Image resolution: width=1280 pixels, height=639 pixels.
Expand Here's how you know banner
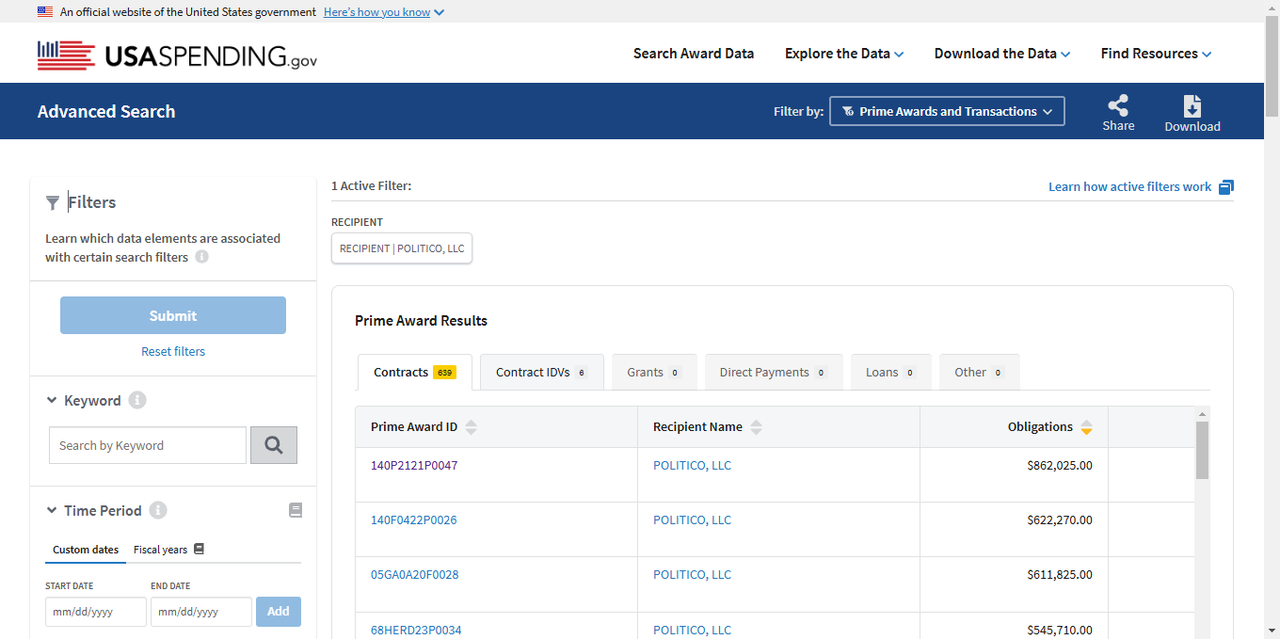384,12
